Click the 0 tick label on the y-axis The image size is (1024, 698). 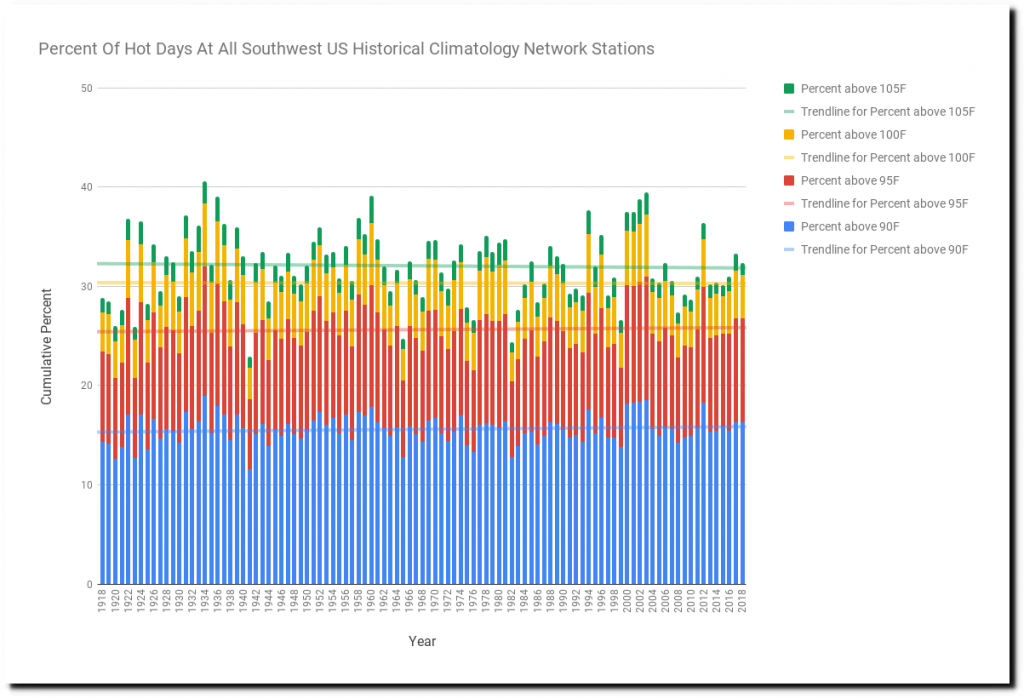[89, 585]
